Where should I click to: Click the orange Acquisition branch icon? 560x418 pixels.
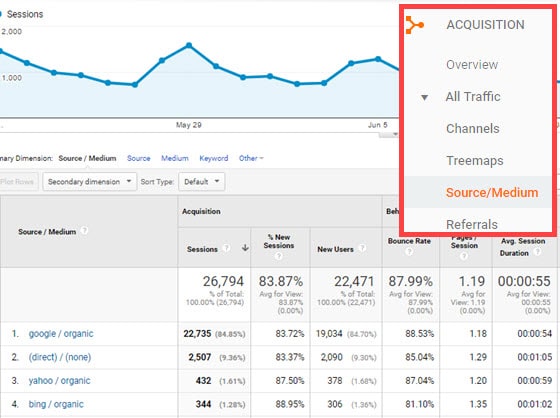[414, 25]
